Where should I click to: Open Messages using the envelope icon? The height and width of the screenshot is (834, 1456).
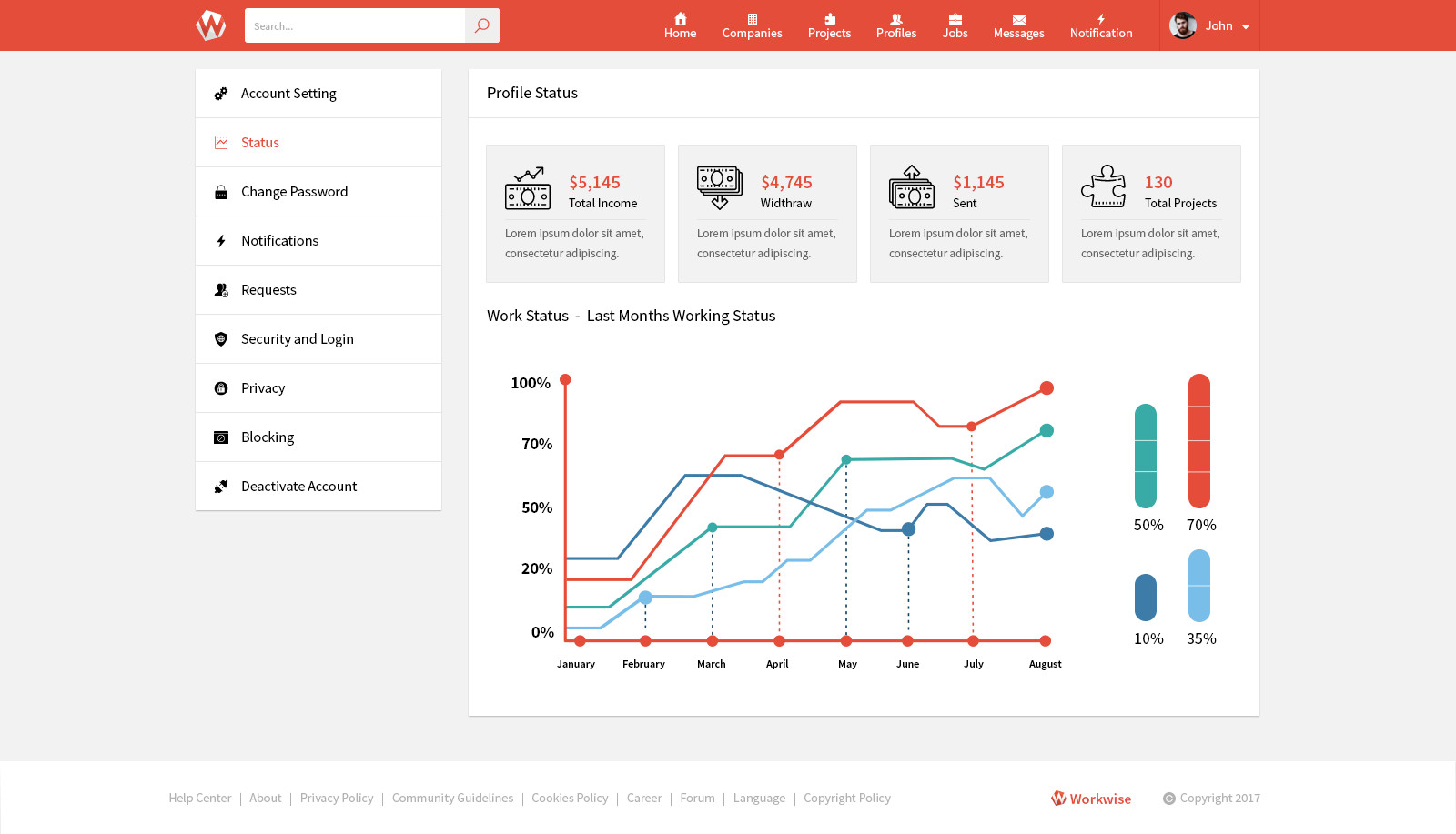[1018, 18]
